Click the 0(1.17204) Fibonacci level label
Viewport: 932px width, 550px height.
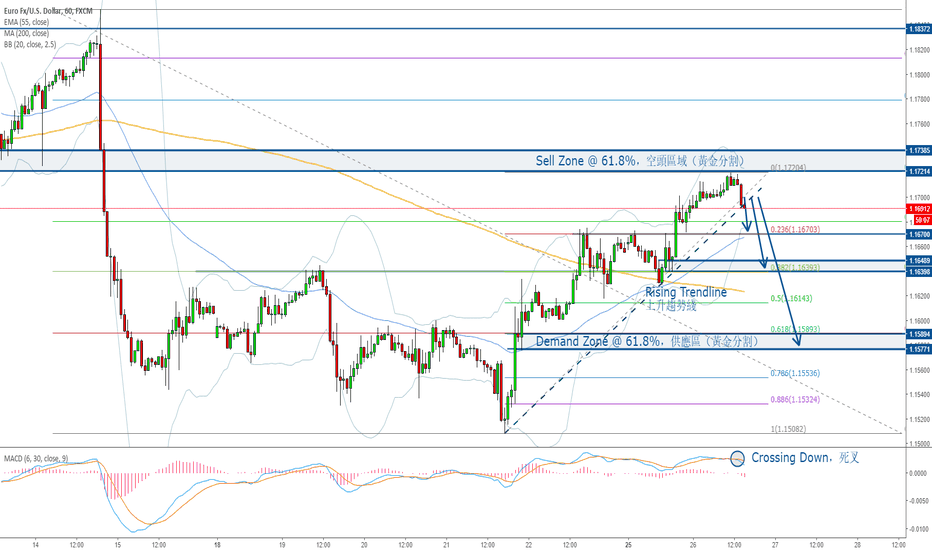pos(789,168)
